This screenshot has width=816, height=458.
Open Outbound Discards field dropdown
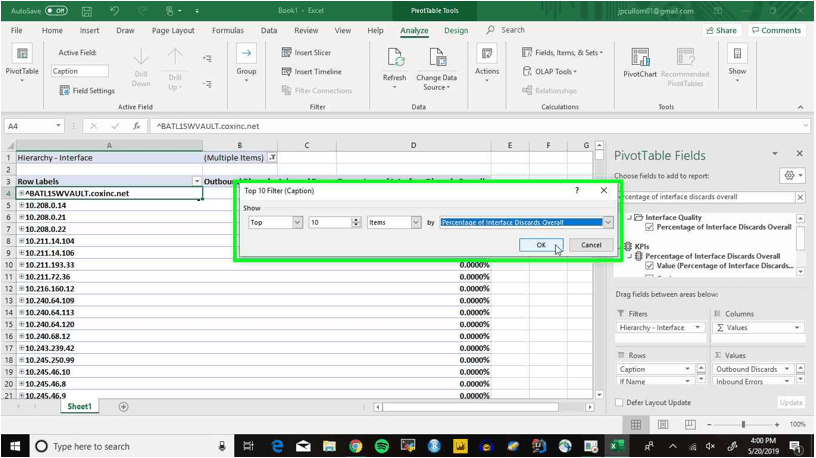[786, 369]
